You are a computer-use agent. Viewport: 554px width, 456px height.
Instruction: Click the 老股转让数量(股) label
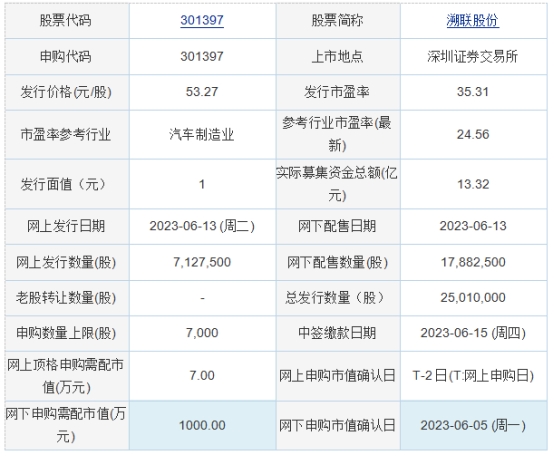tap(66, 298)
